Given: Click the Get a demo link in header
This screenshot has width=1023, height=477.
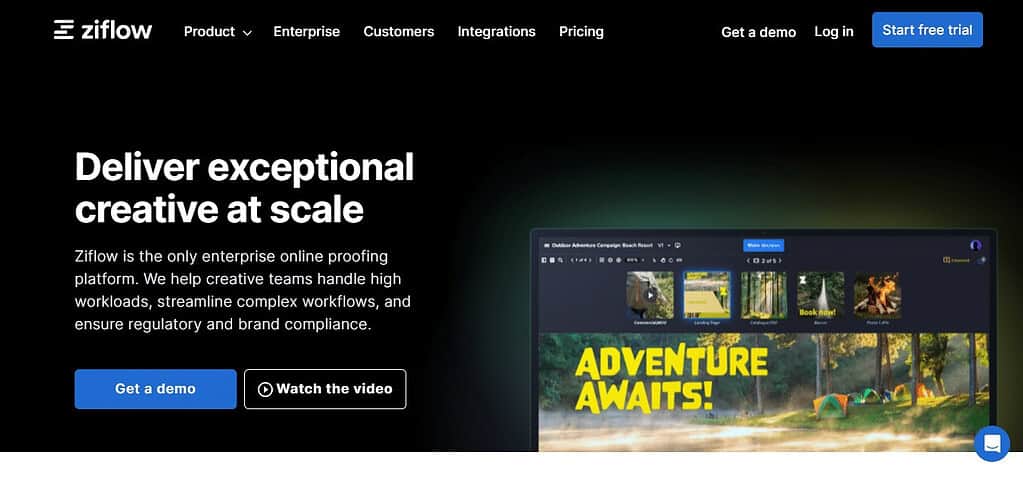Looking at the screenshot, I should click(x=758, y=32).
